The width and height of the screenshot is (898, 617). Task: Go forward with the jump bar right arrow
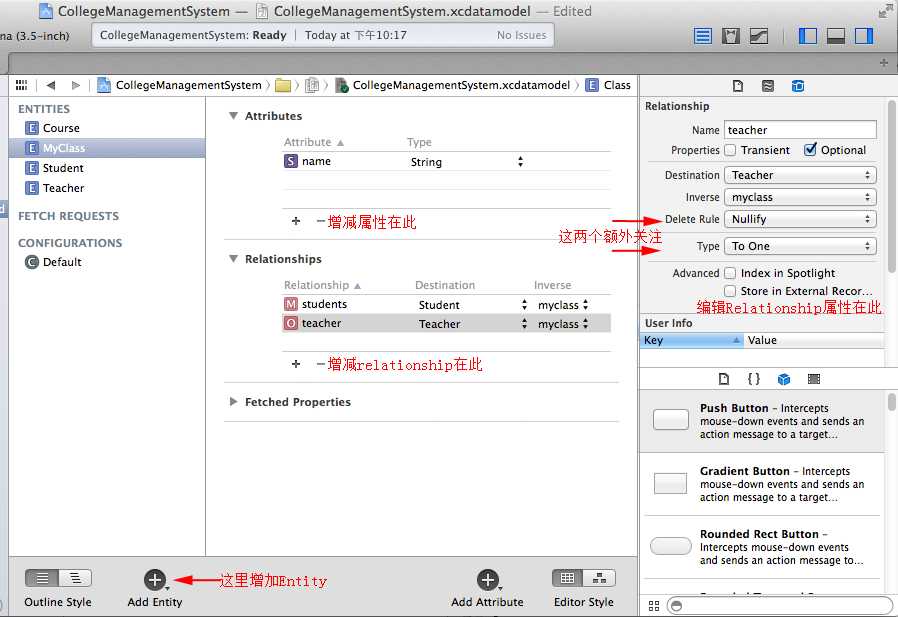[x=76, y=85]
